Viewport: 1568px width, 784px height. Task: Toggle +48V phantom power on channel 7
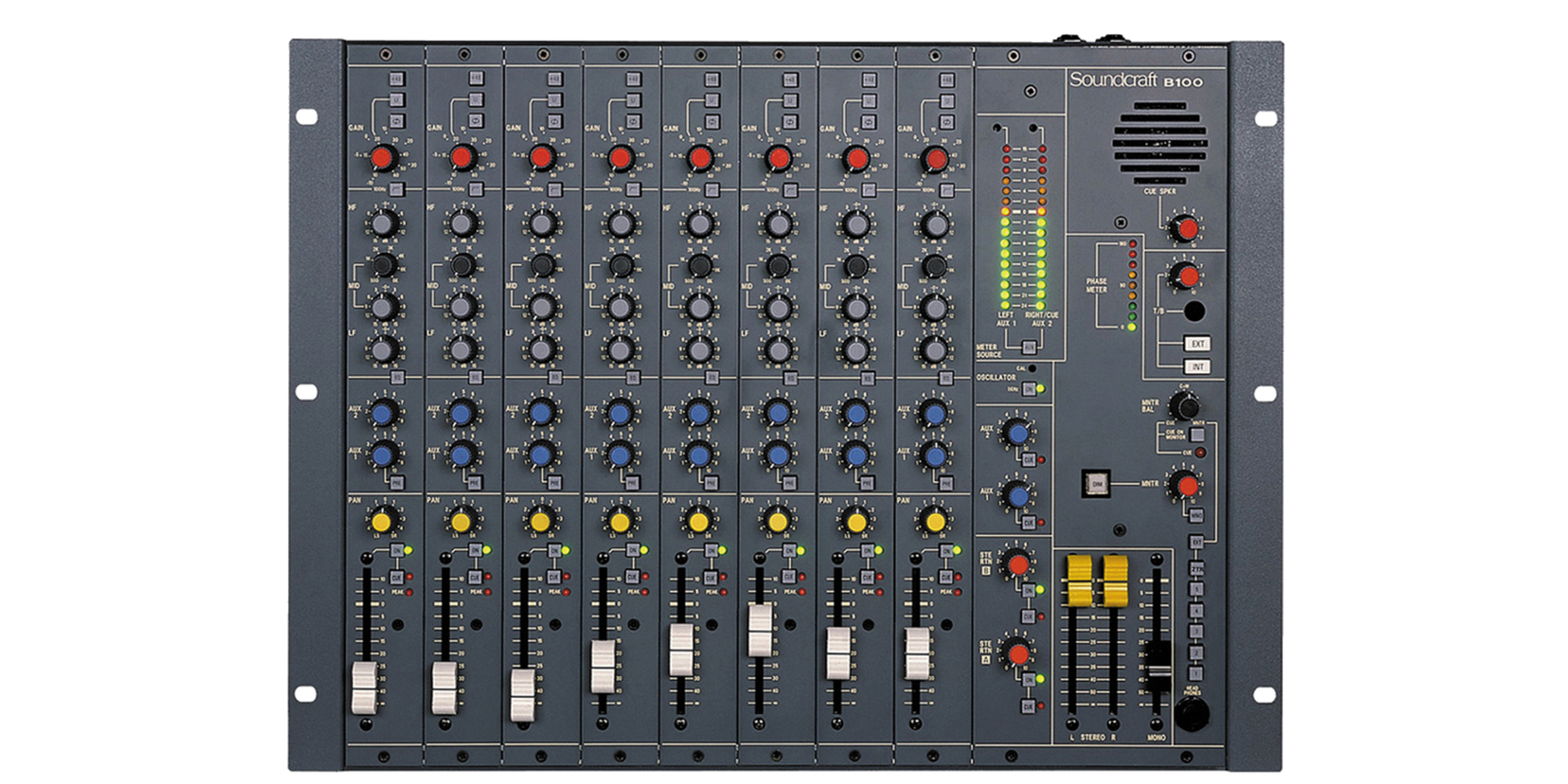(869, 79)
